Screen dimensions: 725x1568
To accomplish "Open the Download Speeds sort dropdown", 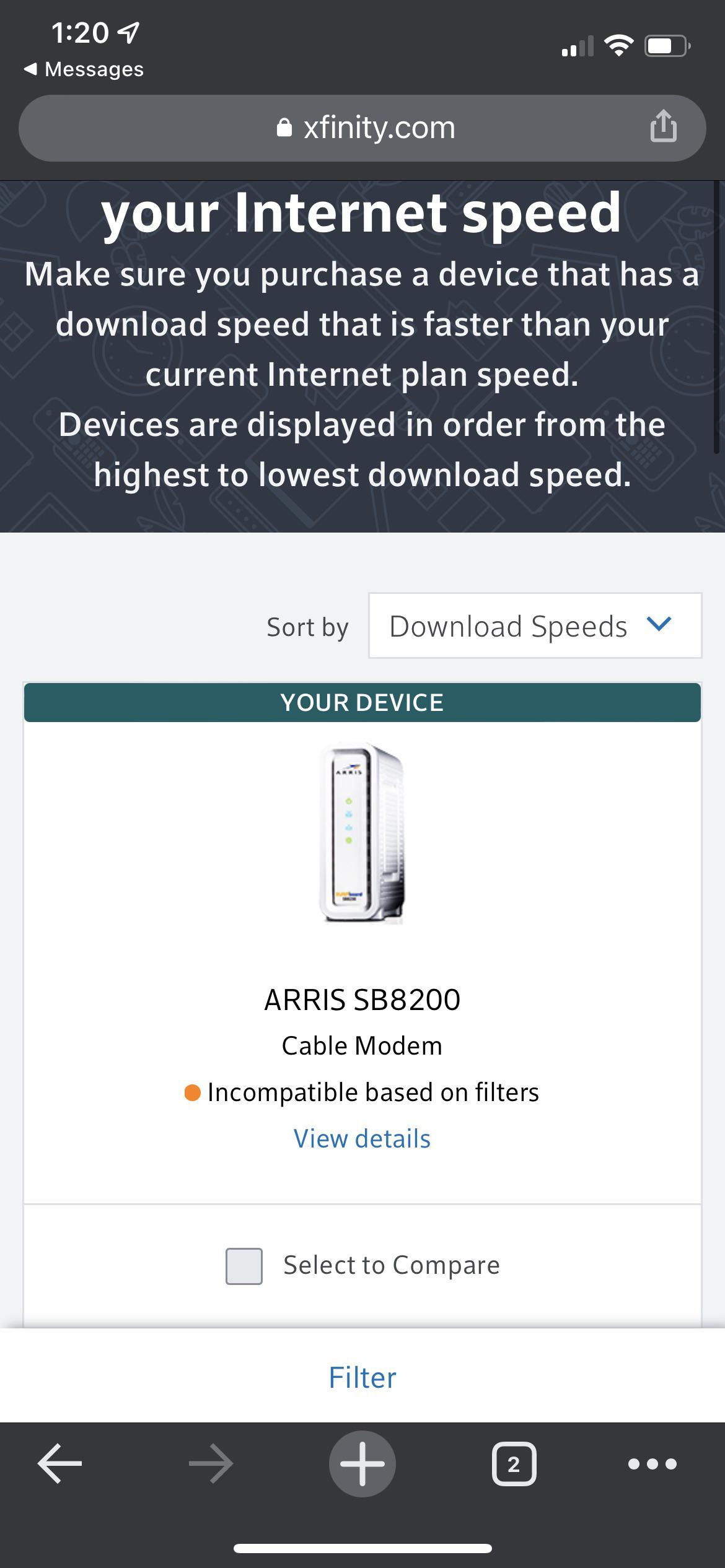I will [534, 625].
